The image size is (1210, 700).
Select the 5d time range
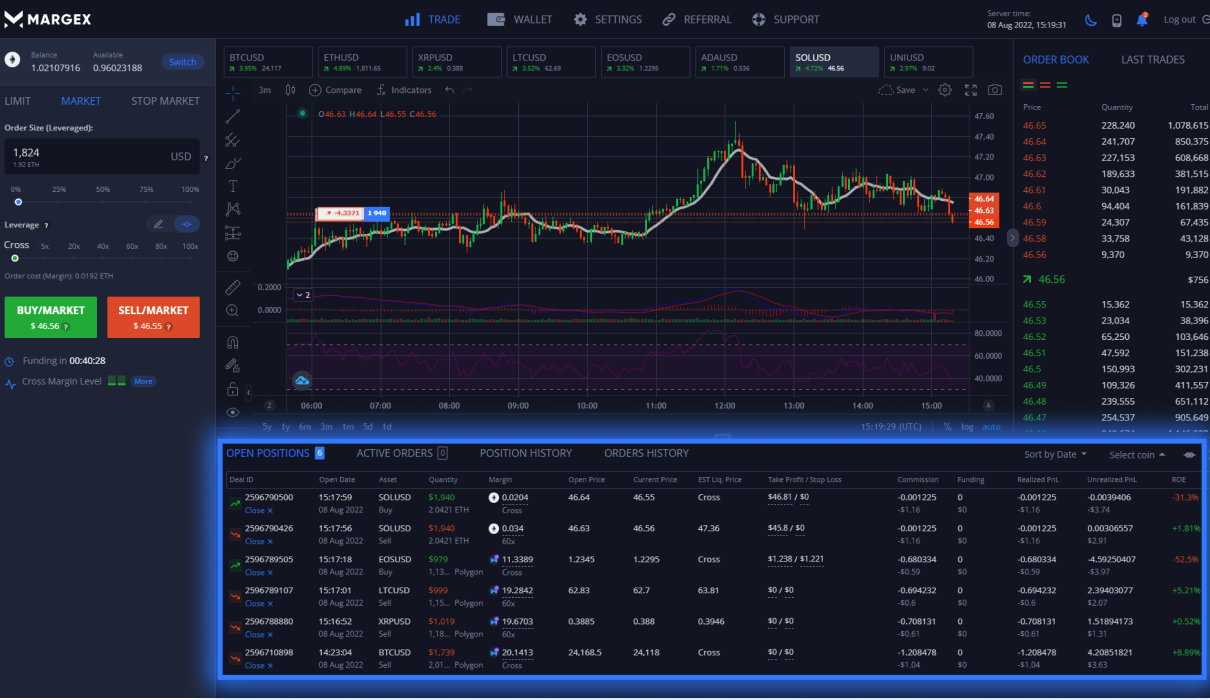point(368,427)
